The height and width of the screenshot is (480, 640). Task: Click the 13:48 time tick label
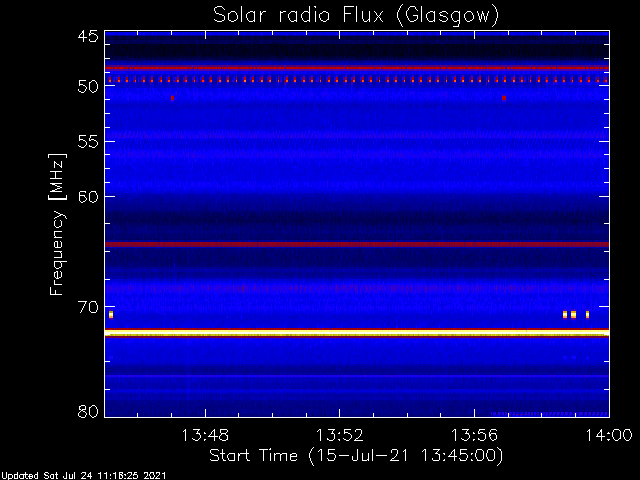[x=205, y=435]
